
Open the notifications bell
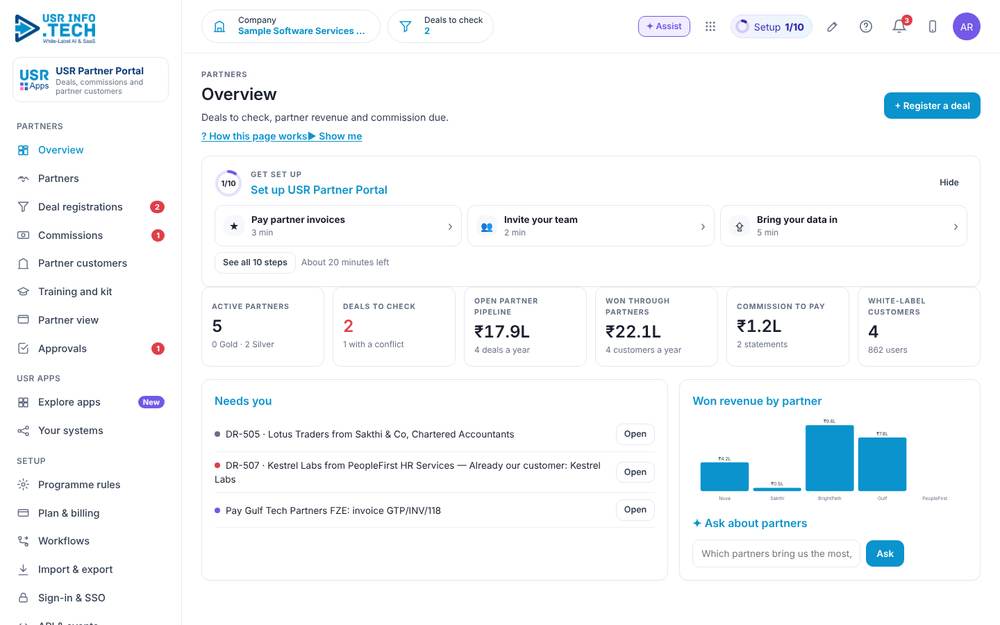pos(899,26)
